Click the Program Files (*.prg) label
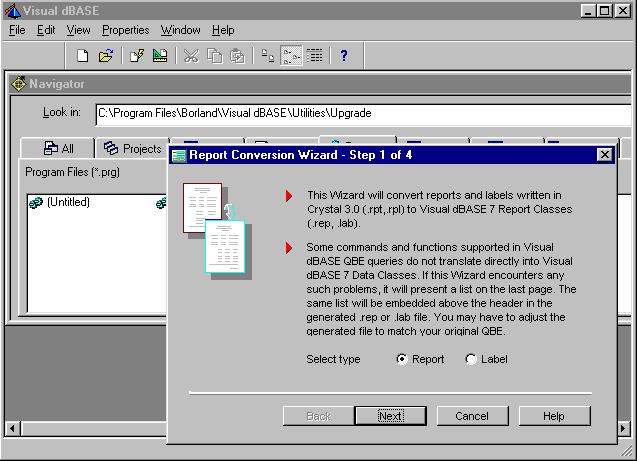This screenshot has height=461, width=637. coord(72,172)
